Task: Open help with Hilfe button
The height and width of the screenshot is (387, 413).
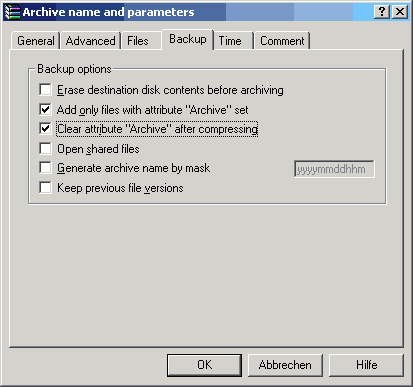Action: tap(367, 365)
